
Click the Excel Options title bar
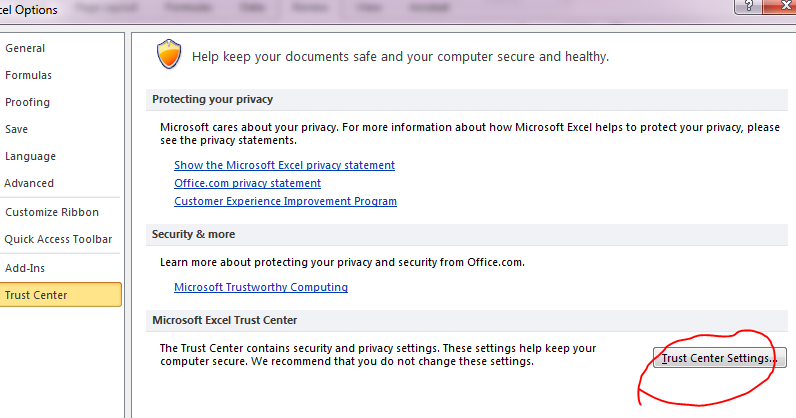coord(300,8)
